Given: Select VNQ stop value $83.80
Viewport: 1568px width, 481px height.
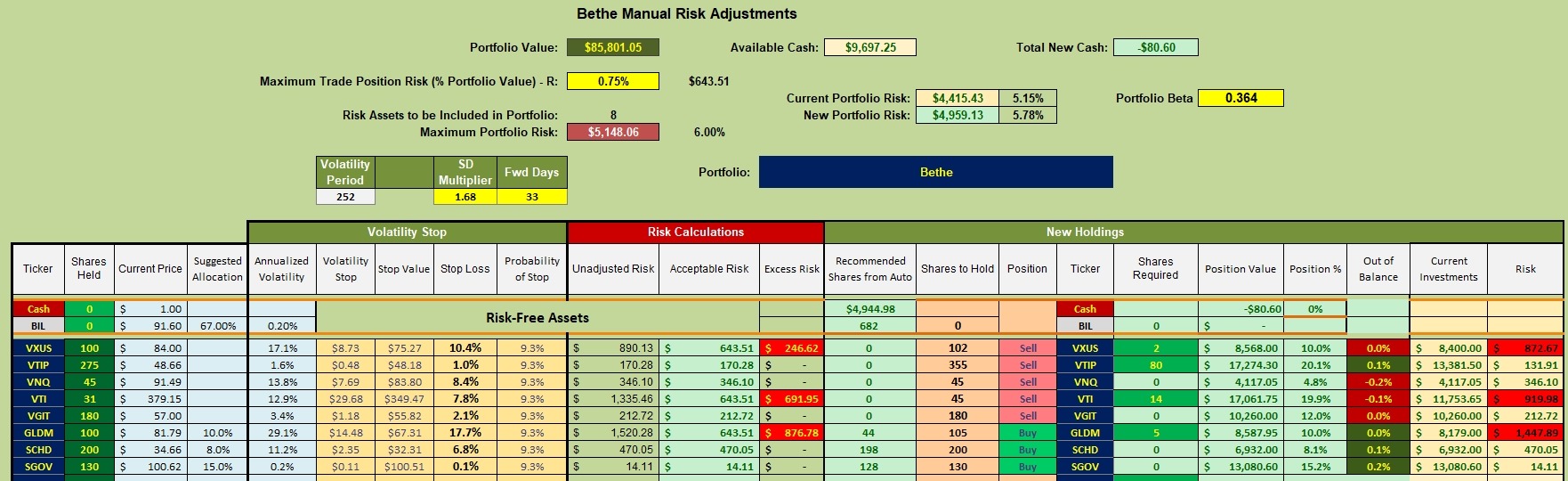Looking at the screenshot, I should tap(404, 382).
